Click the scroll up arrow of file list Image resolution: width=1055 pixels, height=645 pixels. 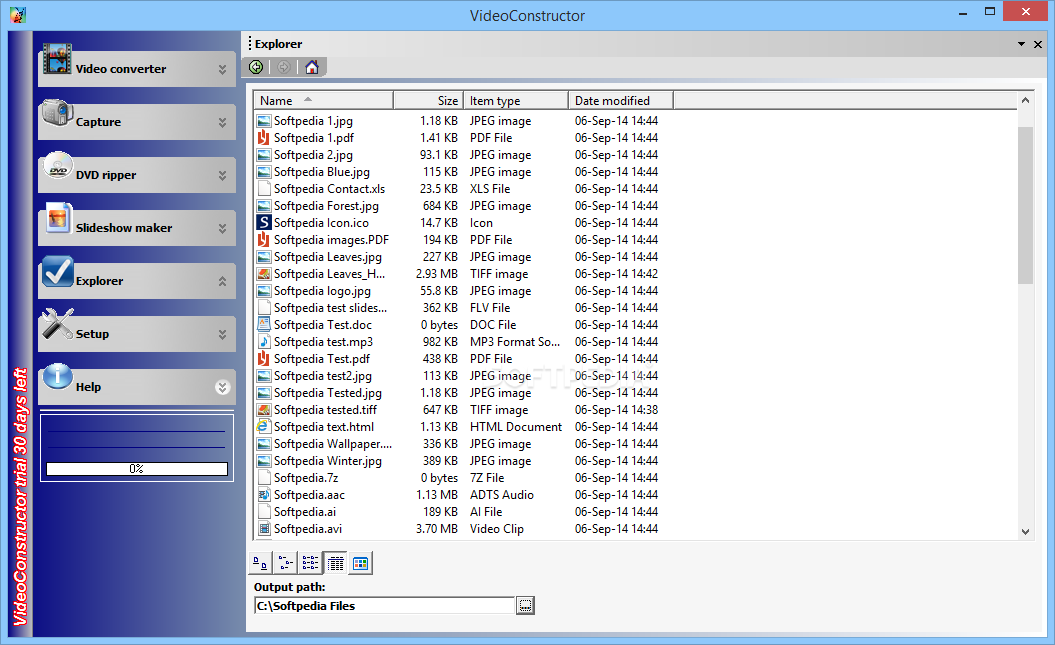(1025, 100)
